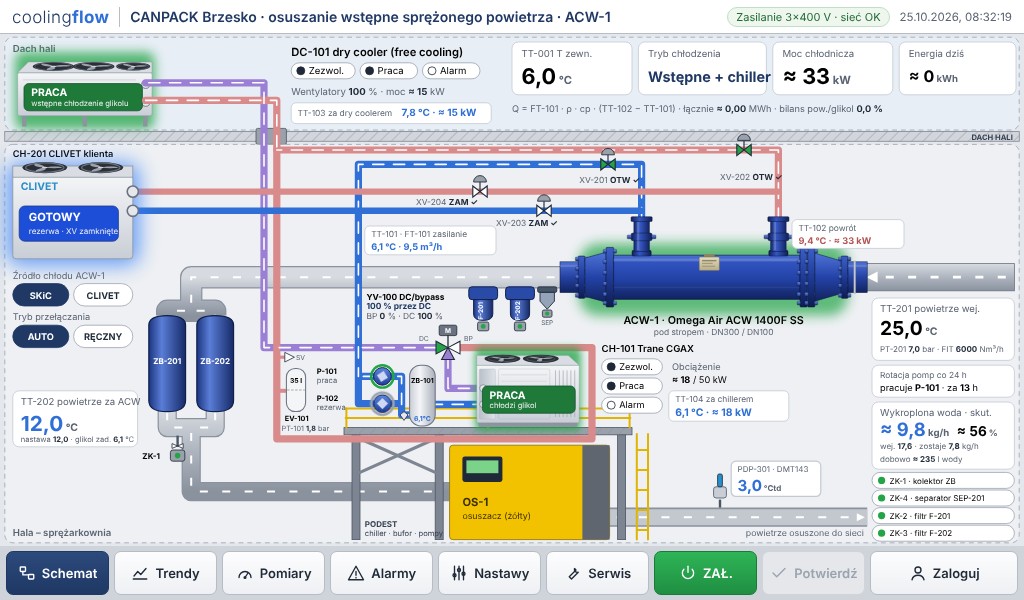The width and height of the screenshot is (1024, 600).
Task: Click the TT-102 powrót reading
Action: [847, 234]
